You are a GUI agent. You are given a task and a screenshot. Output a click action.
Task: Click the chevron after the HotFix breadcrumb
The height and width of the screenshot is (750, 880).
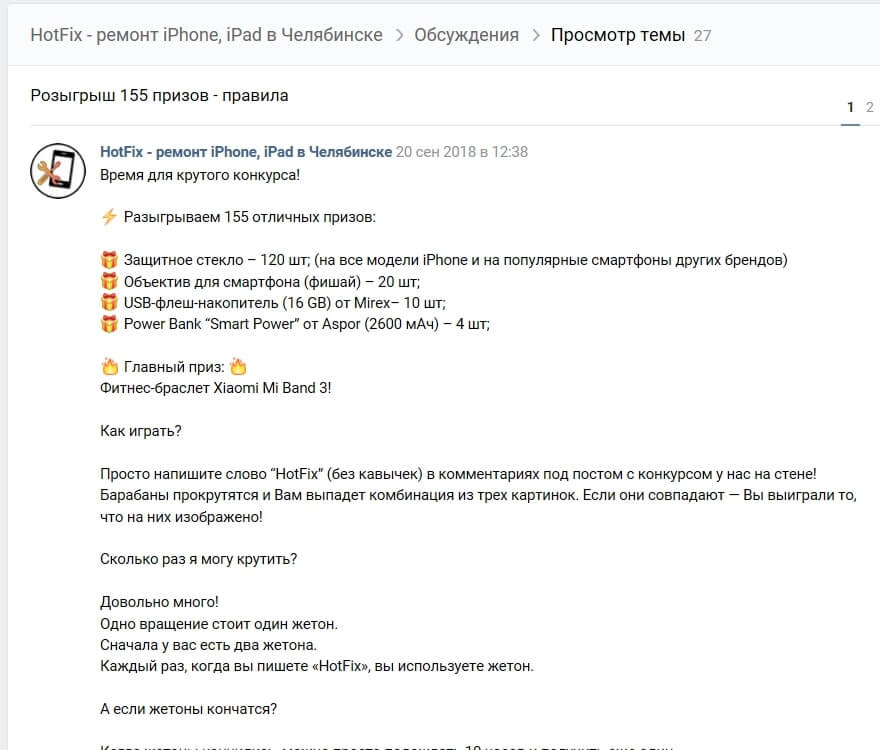(399, 35)
